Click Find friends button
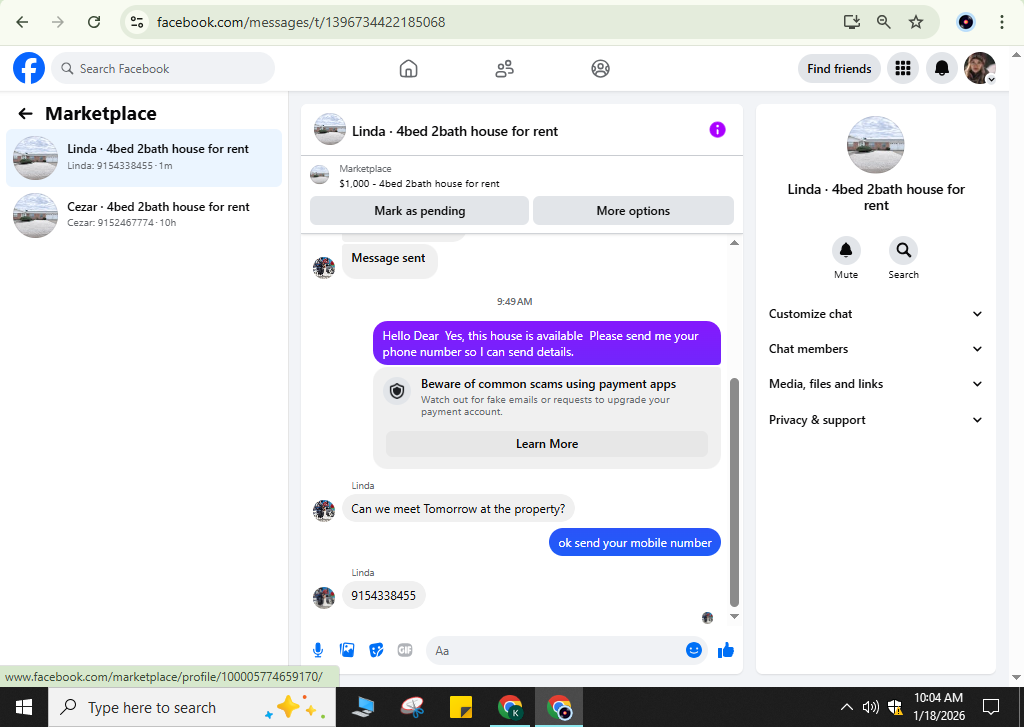The image size is (1024, 727). pyautogui.click(x=839, y=69)
